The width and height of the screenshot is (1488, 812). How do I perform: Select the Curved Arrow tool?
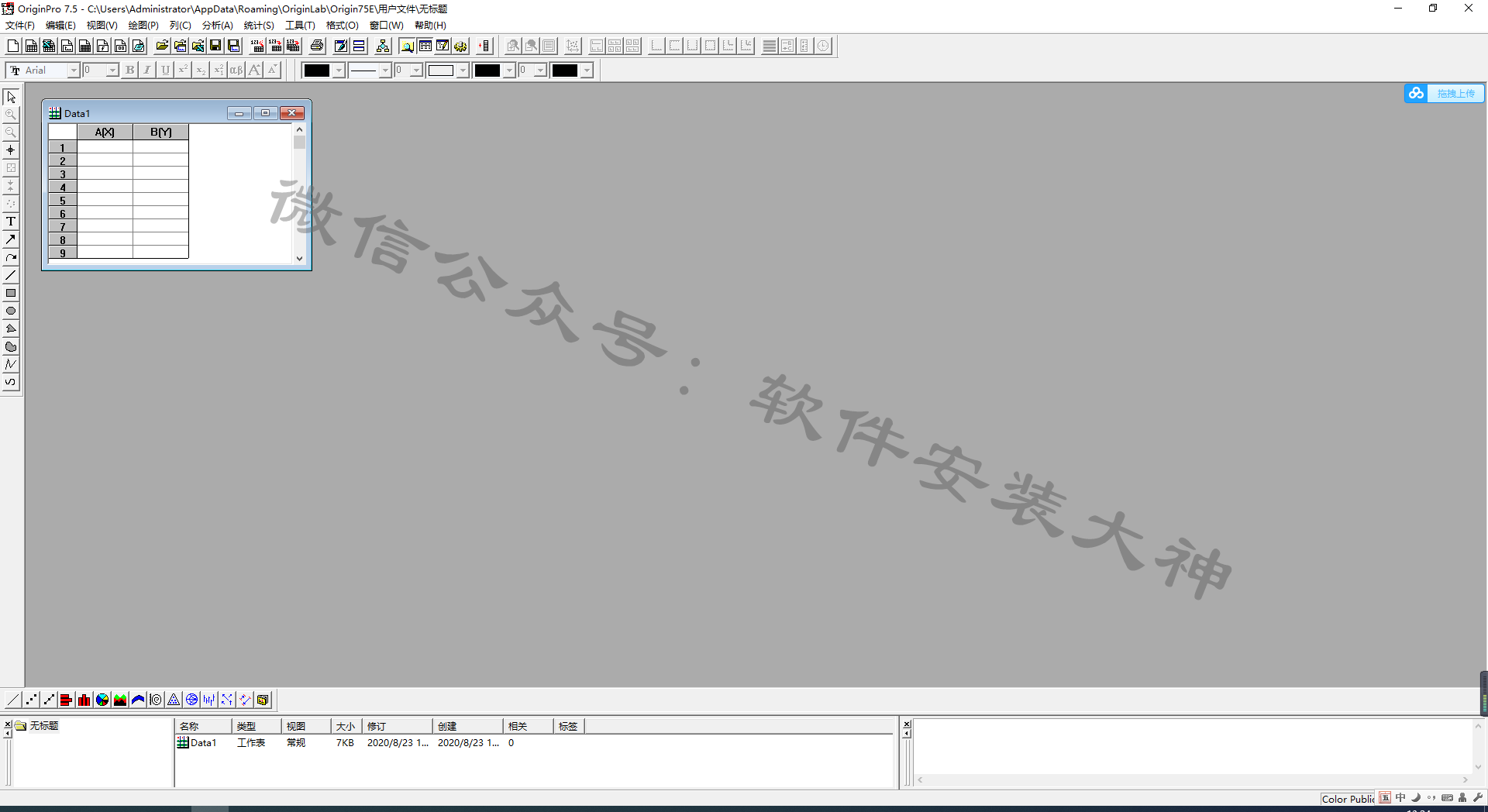(11, 257)
